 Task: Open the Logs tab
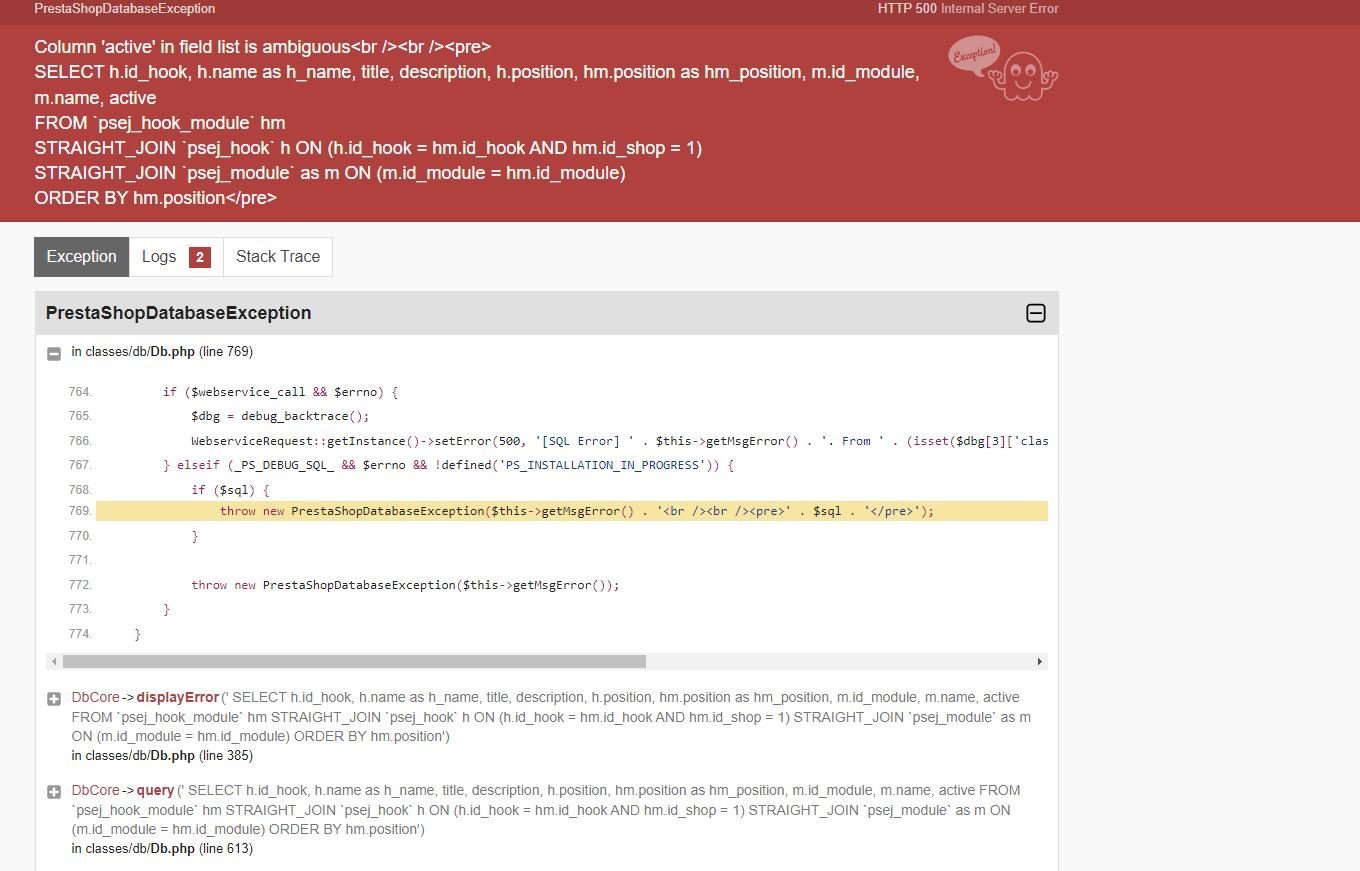177,257
